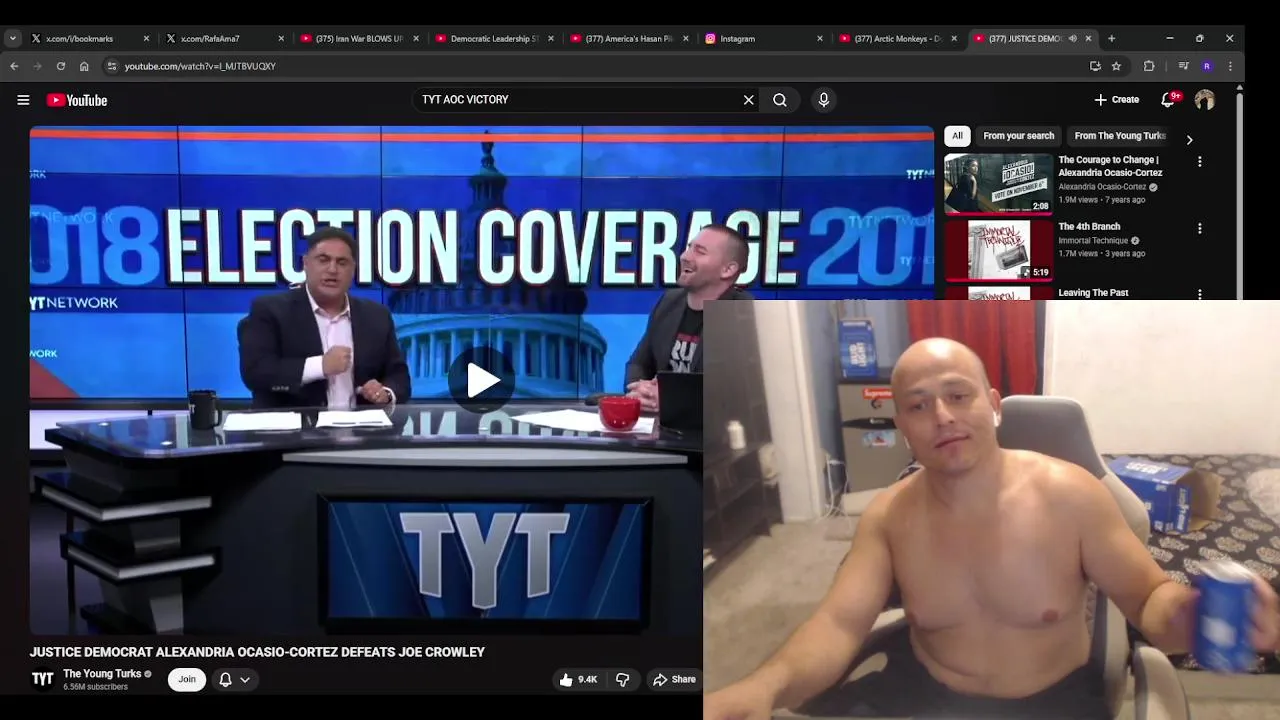Open the Chrome three-dot menu
This screenshot has height=720, width=1280.
[1230, 66]
